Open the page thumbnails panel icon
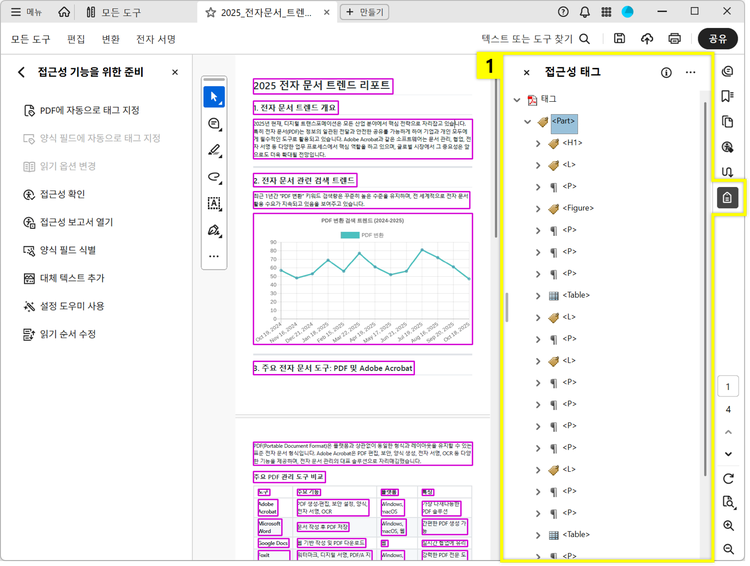The image size is (750, 566). (x=727, y=122)
